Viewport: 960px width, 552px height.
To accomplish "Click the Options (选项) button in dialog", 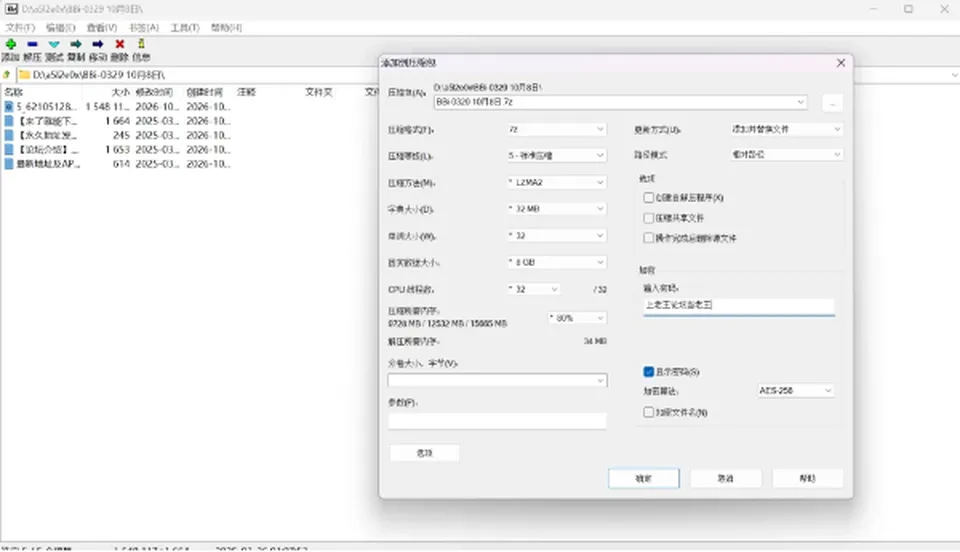I will (424, 453).
